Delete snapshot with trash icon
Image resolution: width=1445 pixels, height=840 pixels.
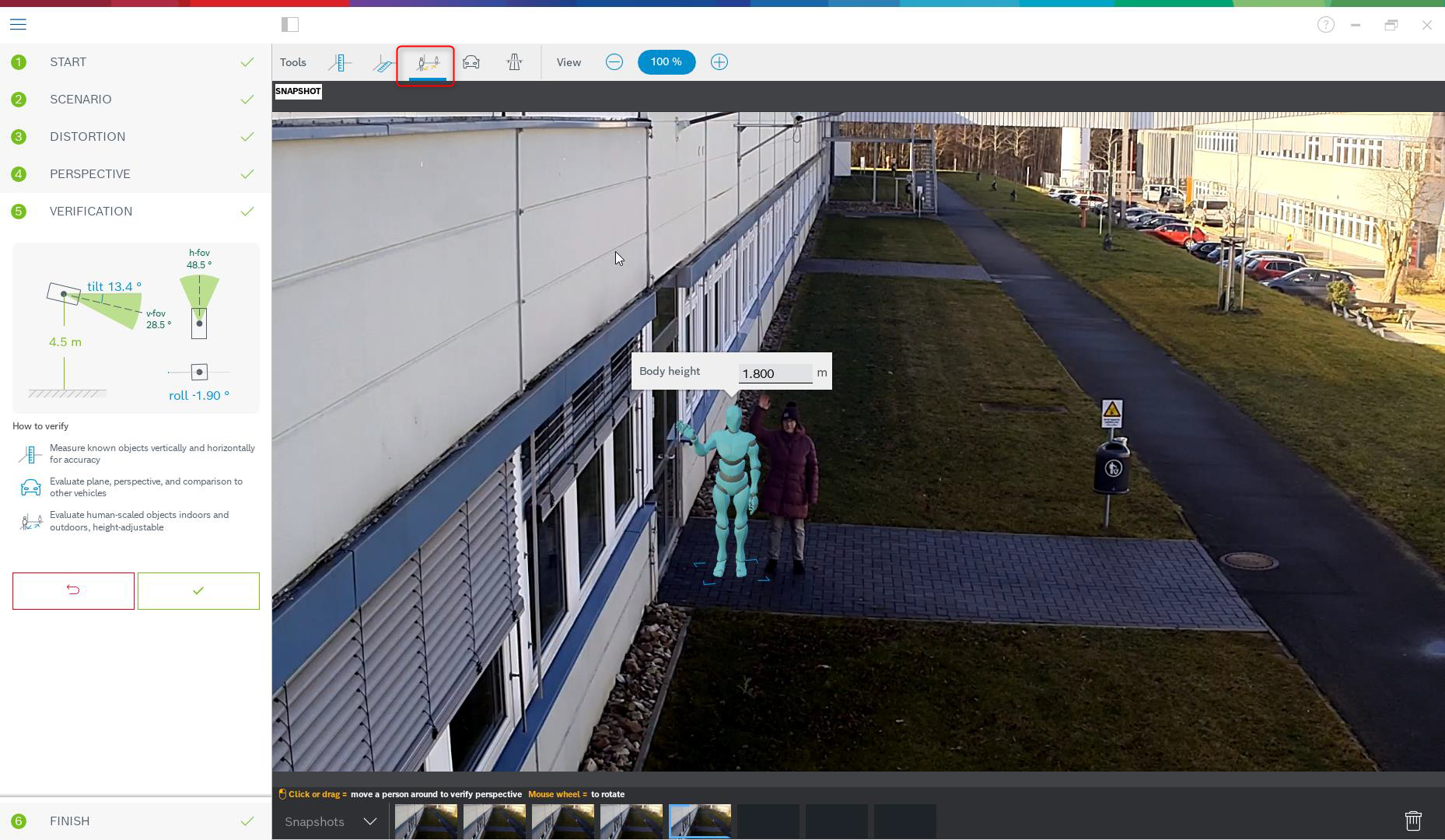pyautogui.click(x=1413, y=821)
